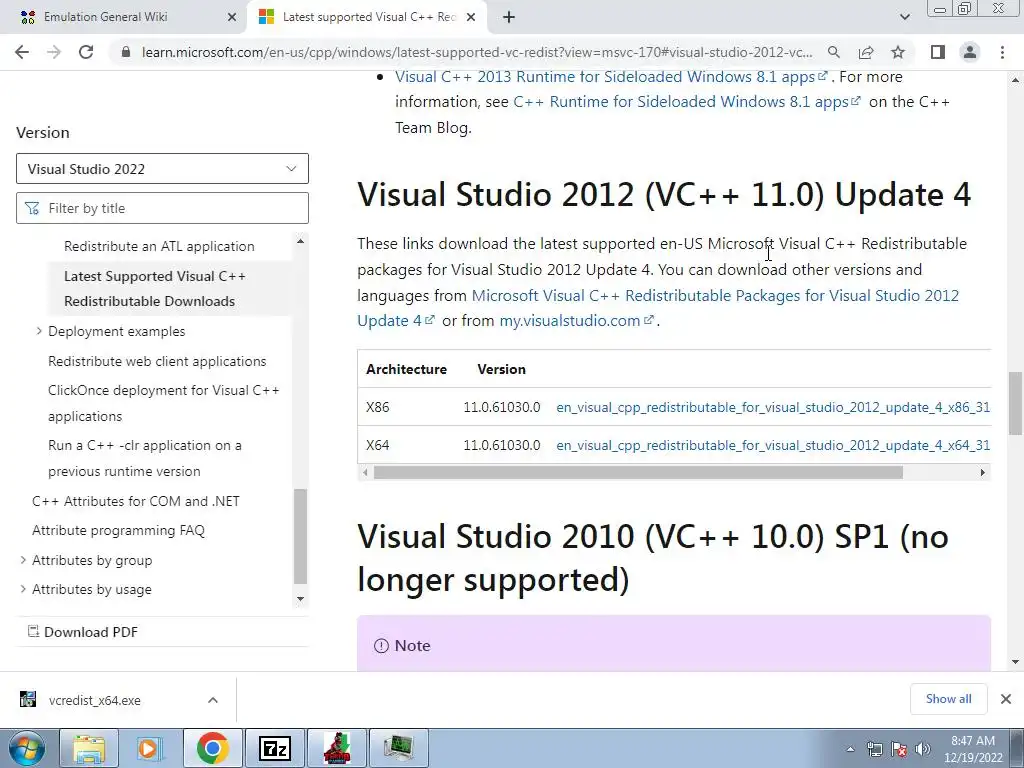This screenshot has height=768, width=1024.
Task: Open C++ Runtime for Sideloaded Windows 8.1 apps link
Action: pos(687,102)
